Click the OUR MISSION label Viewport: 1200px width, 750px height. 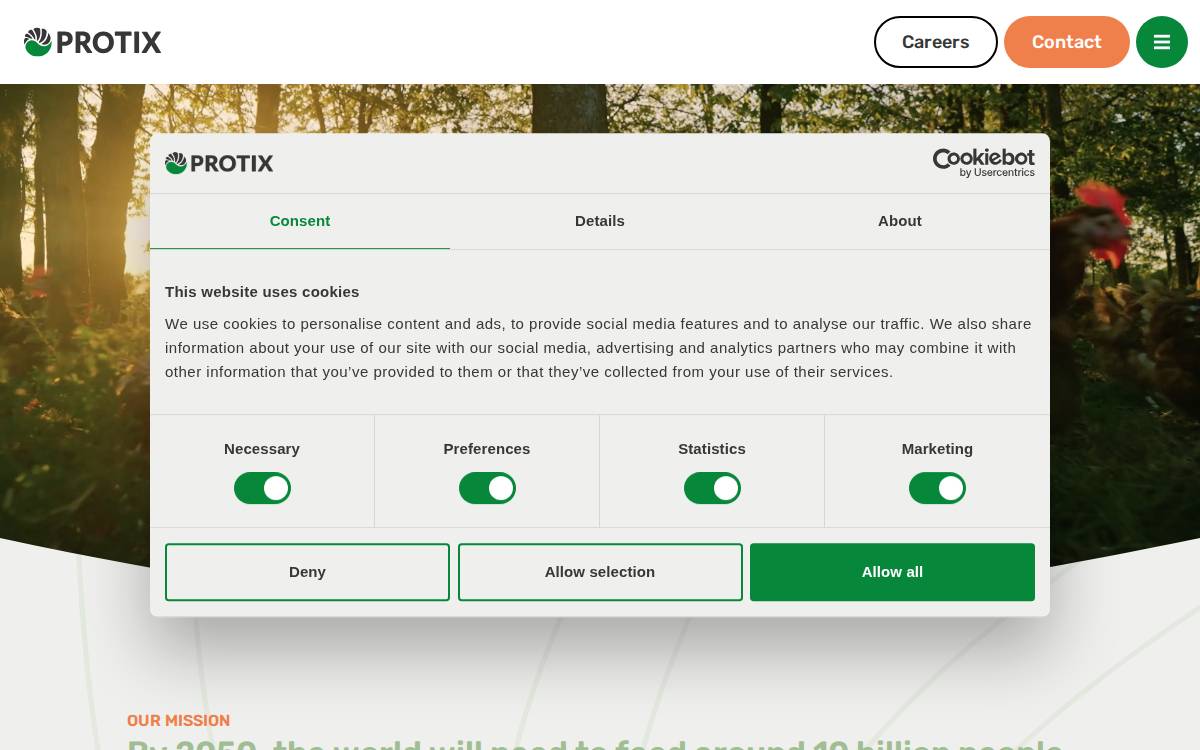point(178,721)
